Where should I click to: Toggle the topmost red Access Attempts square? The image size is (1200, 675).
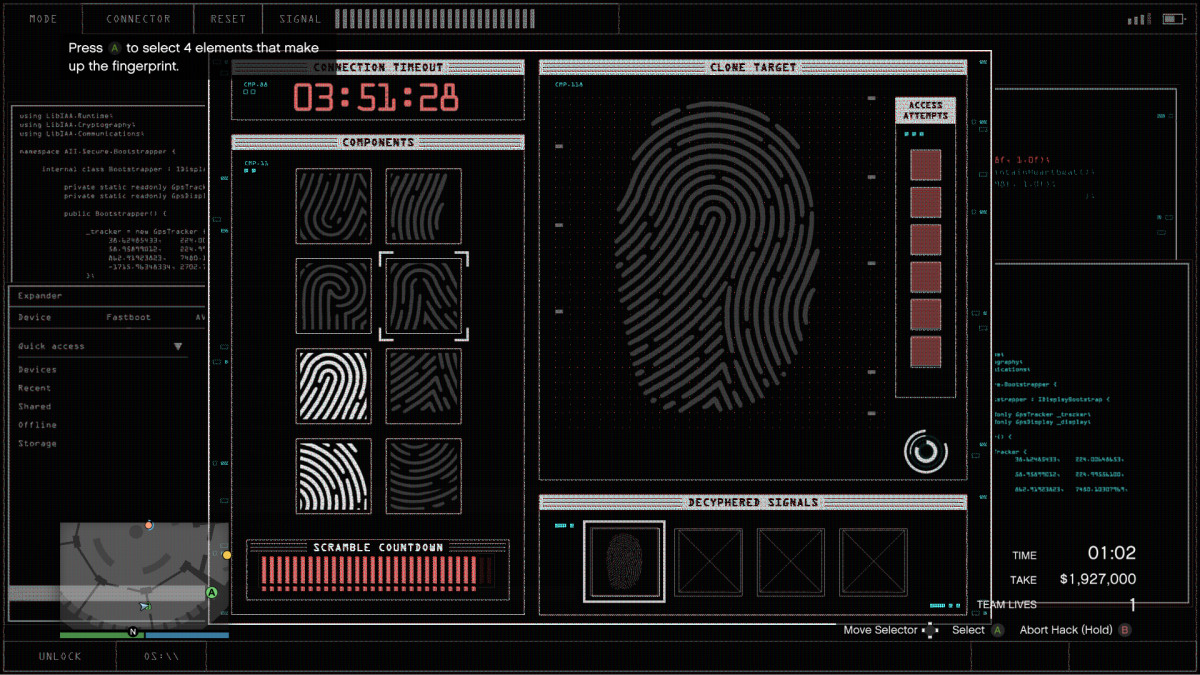pyautogui.click(x=925, y=165)
